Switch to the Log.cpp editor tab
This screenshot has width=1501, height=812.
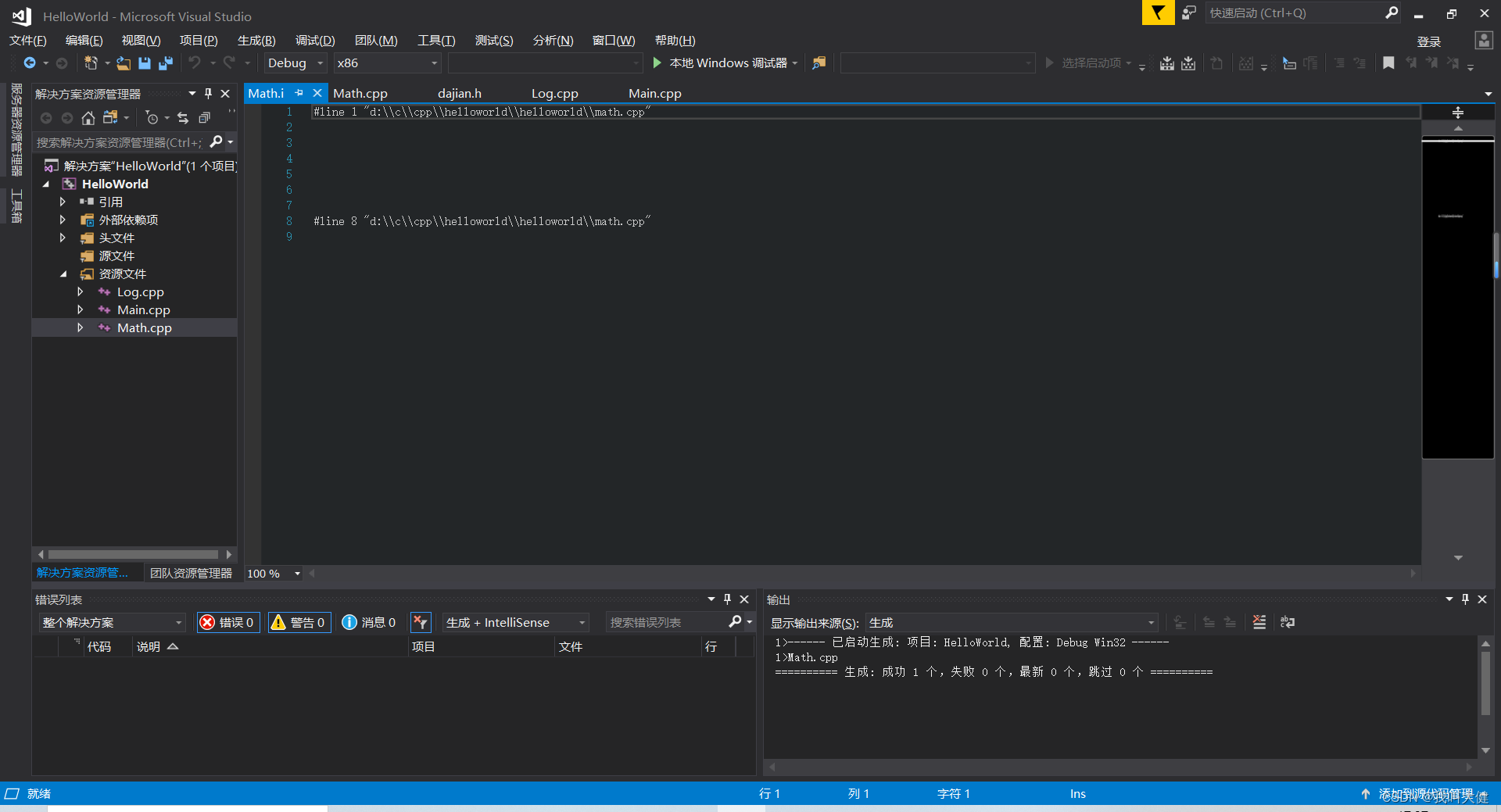point(555,93)
